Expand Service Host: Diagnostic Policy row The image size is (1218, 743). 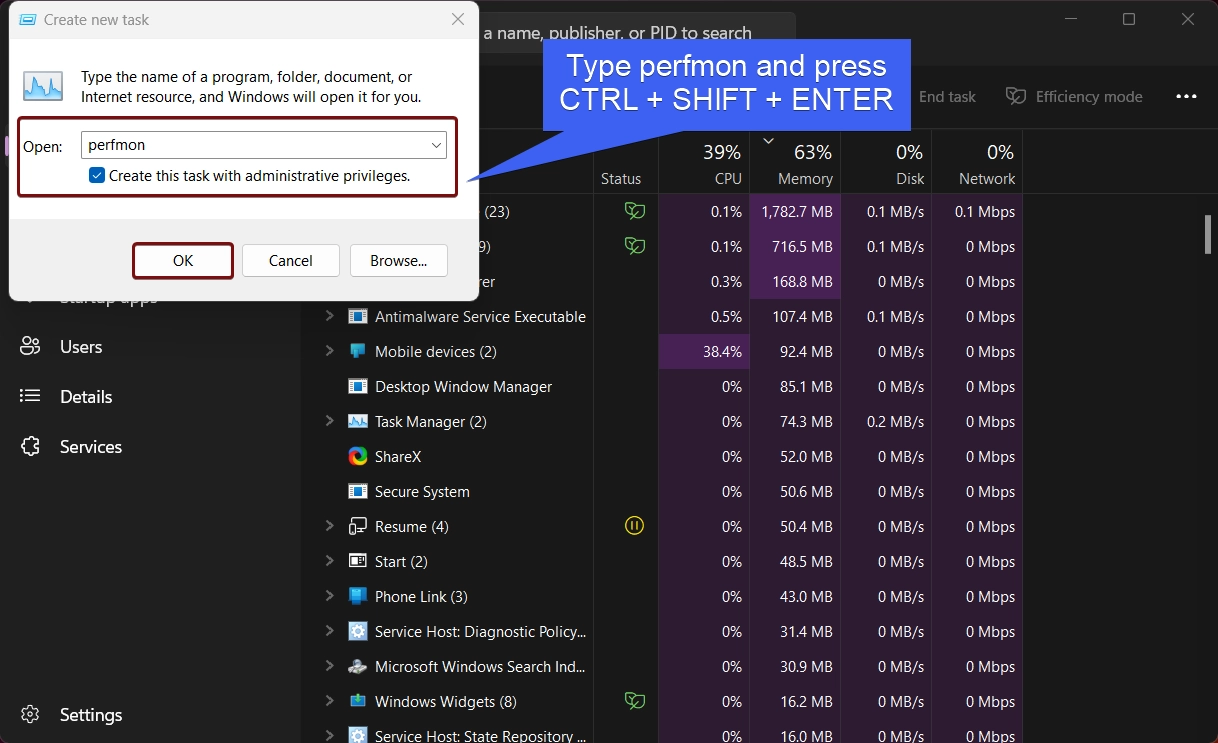tap(329, 631)
